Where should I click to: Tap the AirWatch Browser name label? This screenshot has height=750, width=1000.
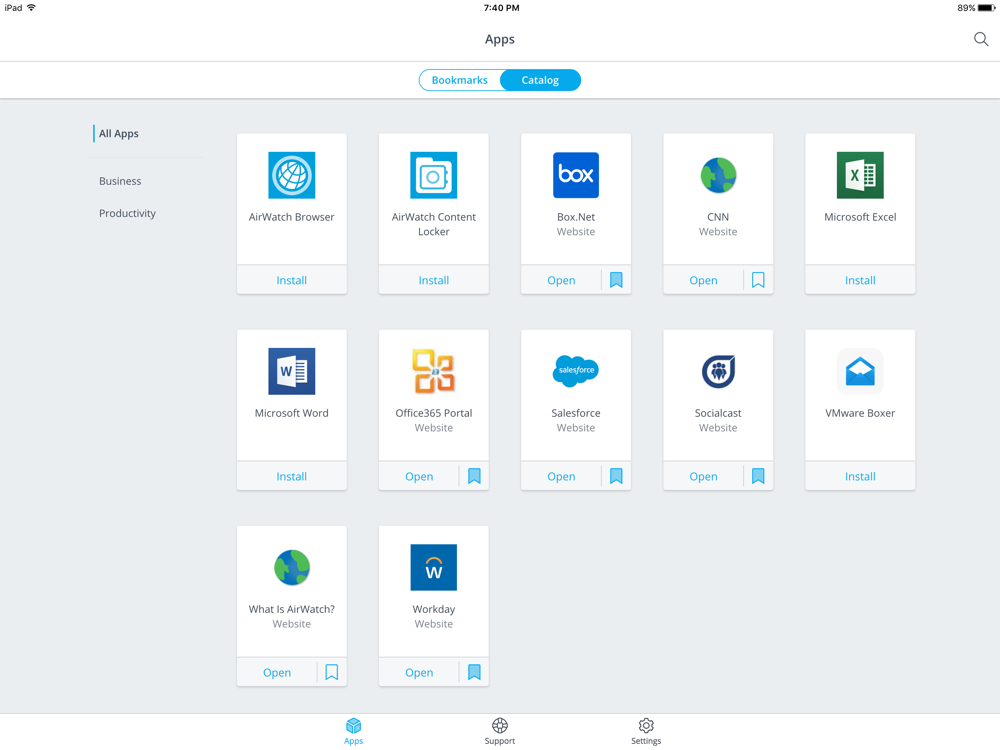291,217
